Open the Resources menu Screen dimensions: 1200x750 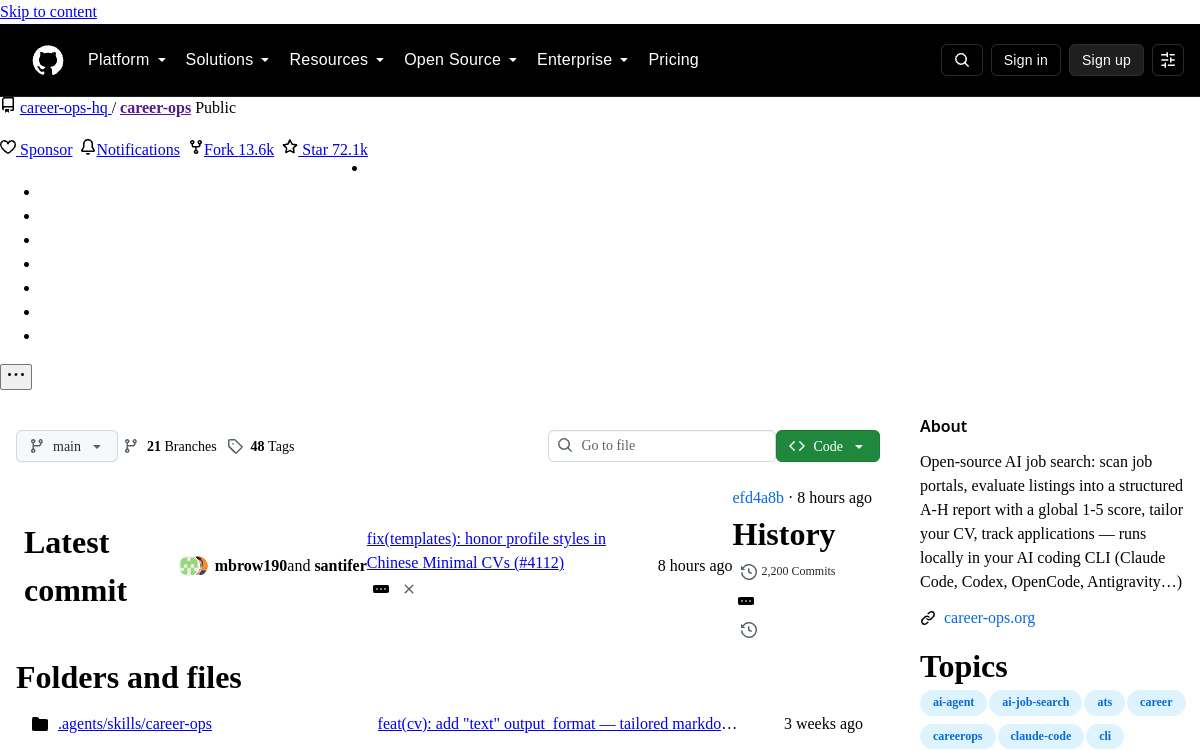(x=337, y=60)
